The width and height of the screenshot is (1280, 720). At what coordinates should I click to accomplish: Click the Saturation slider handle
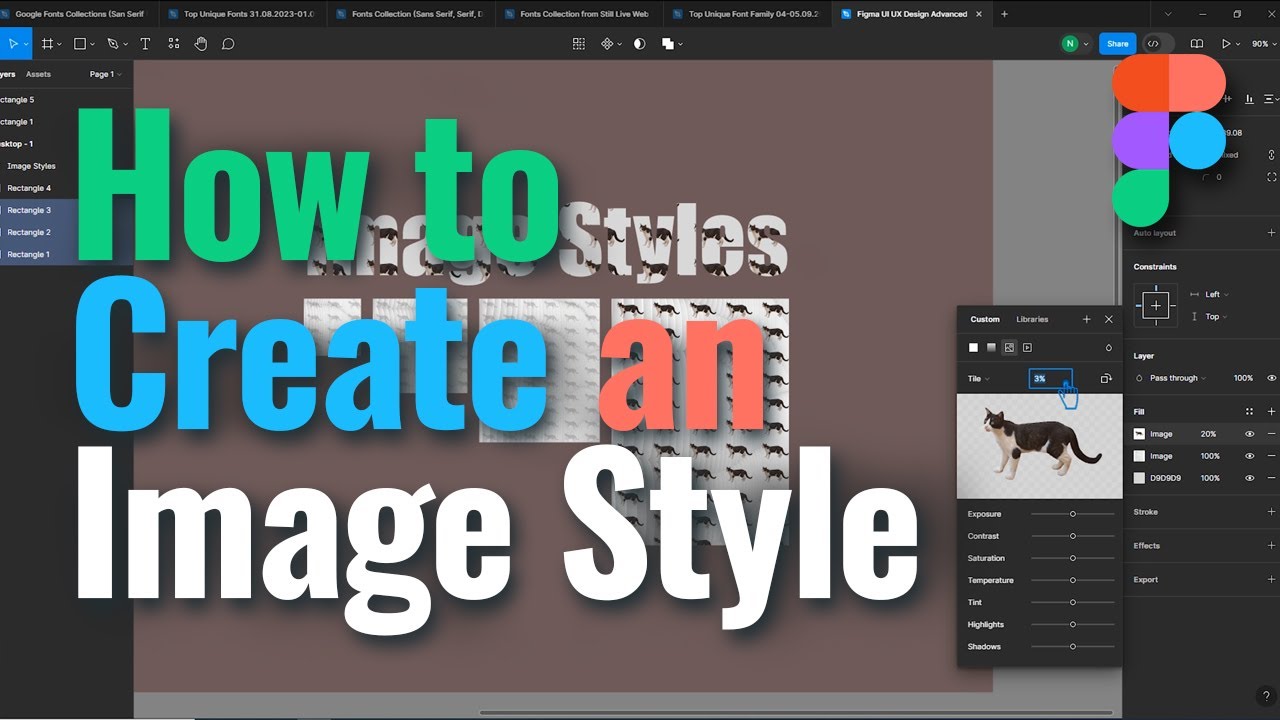tap(1073, 558)
